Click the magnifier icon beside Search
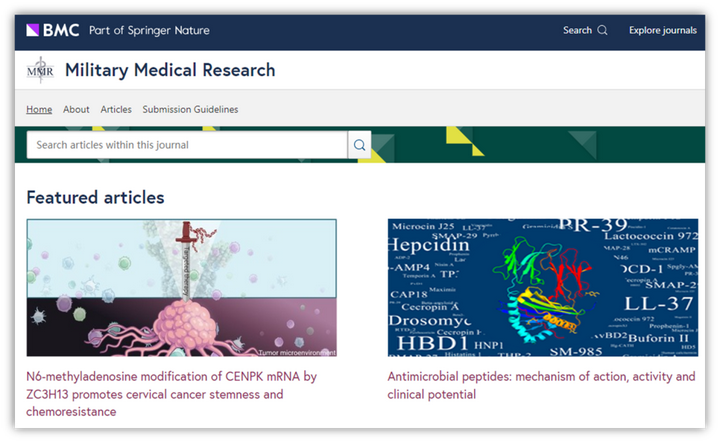The width and height of the screenshot is (720, 443). 602,30
